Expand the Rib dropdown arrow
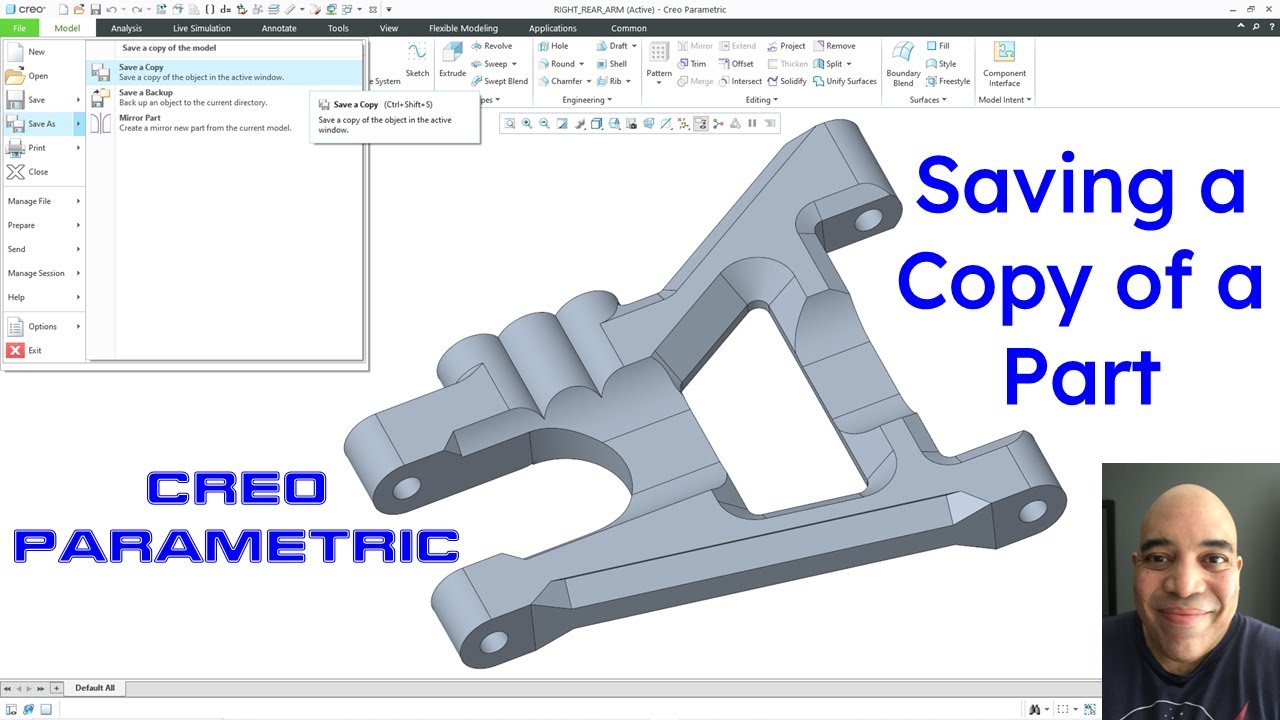 [x=629, y=82]
